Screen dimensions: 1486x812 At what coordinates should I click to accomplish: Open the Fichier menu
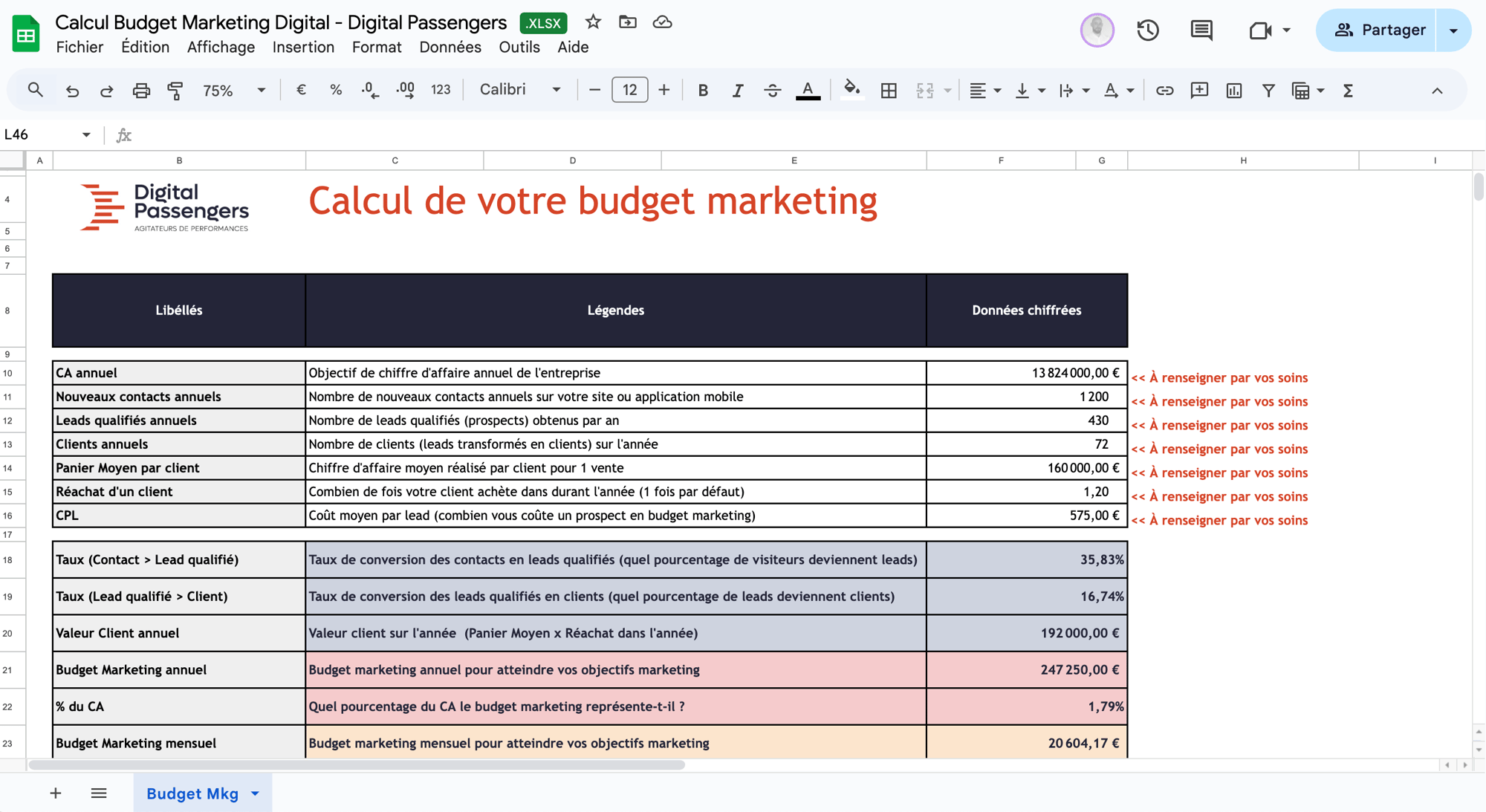tap(80, 47)
